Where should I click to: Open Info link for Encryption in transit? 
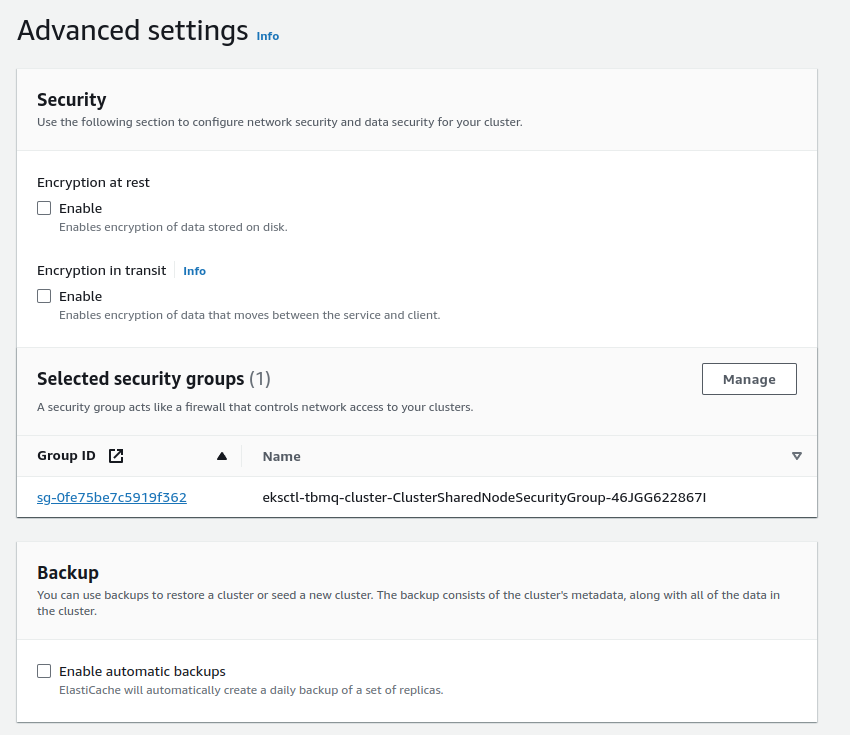point(194,271)
